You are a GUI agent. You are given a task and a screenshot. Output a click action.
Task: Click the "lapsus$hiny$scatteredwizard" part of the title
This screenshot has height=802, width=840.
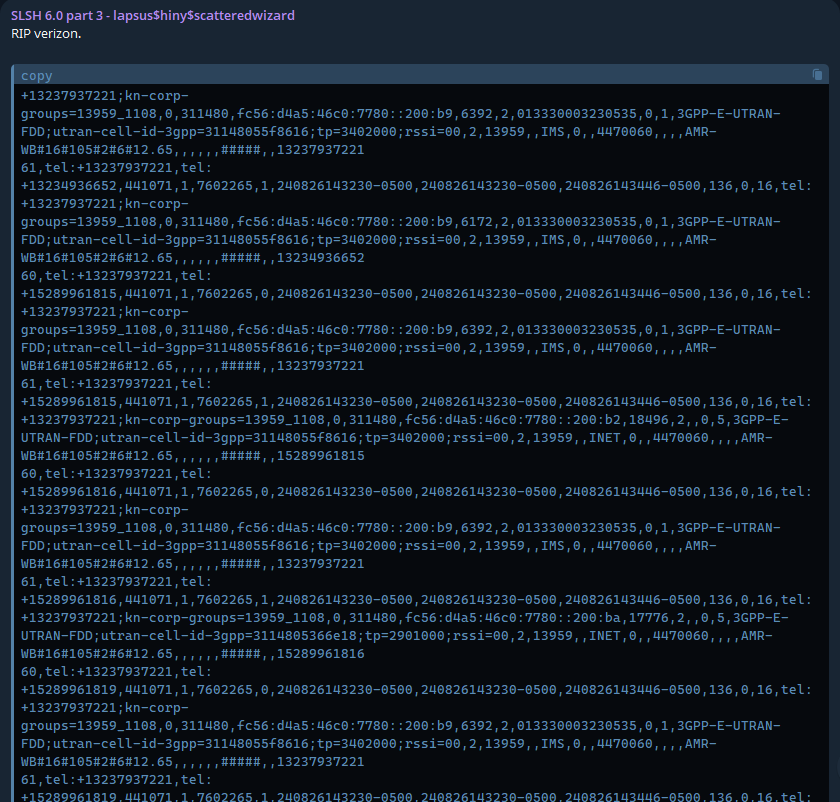[212, 16]
